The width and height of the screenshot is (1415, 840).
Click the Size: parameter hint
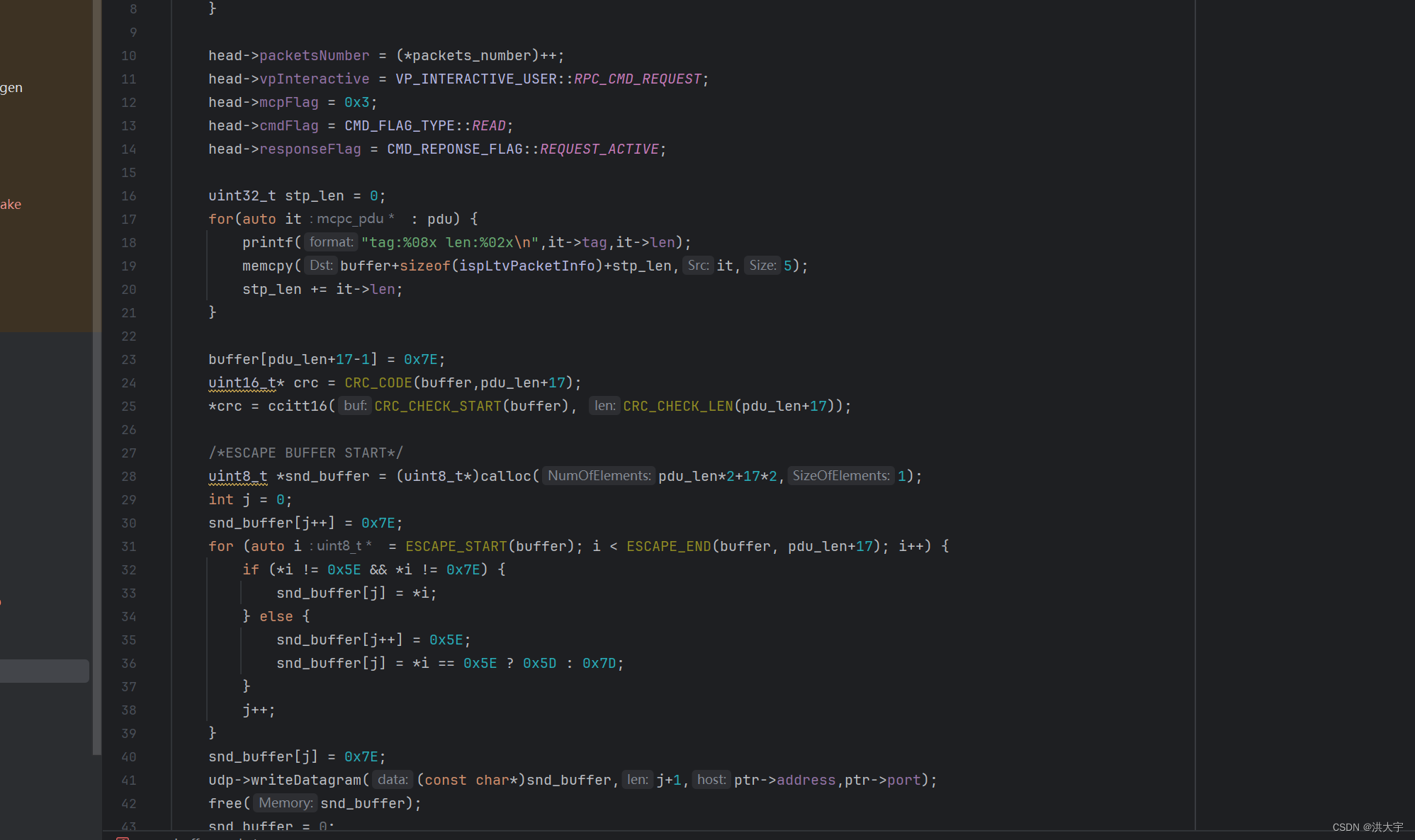point(762,266)
